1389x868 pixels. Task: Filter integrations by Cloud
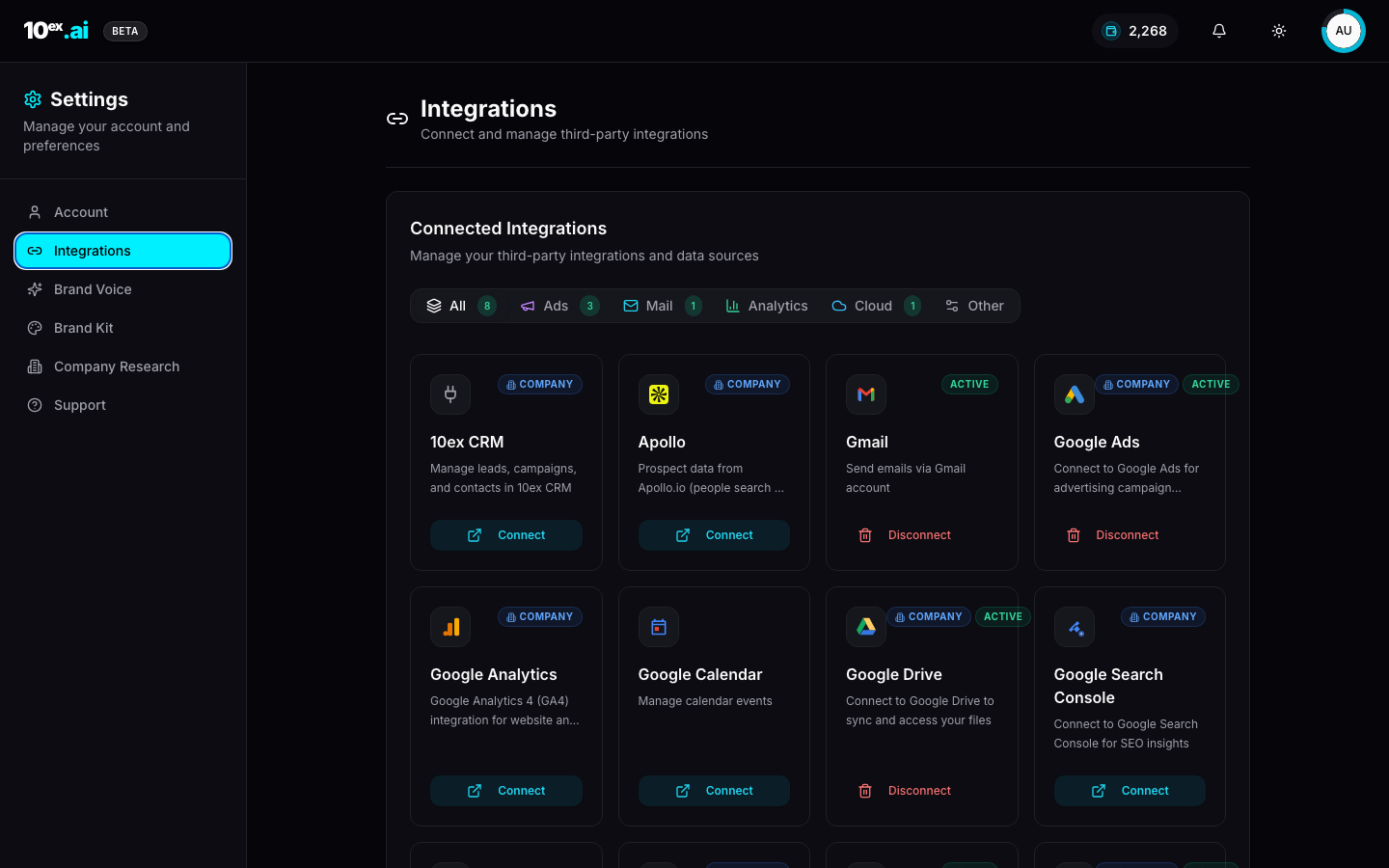click(x=876, y=306)
